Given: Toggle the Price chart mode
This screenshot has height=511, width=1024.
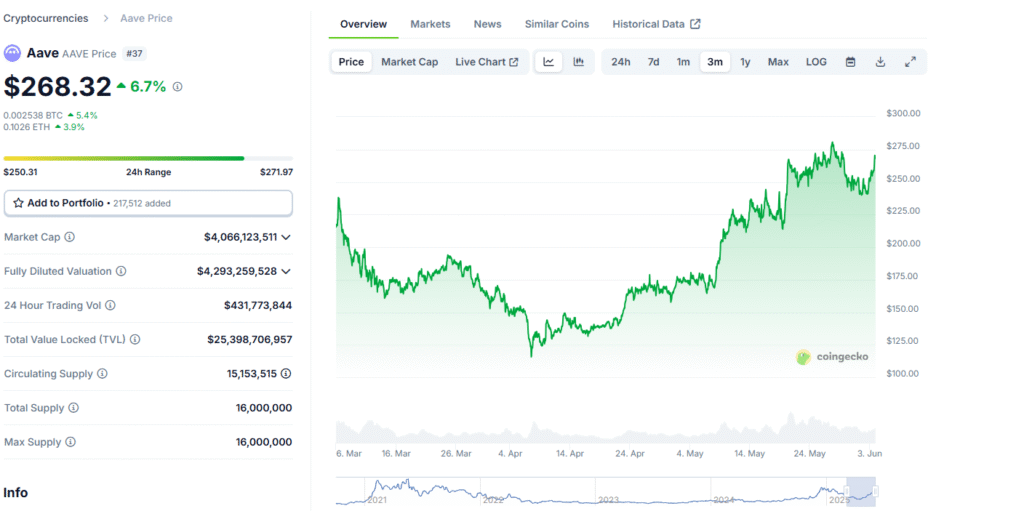Looking at the screenshot, I should coord(351,62).
